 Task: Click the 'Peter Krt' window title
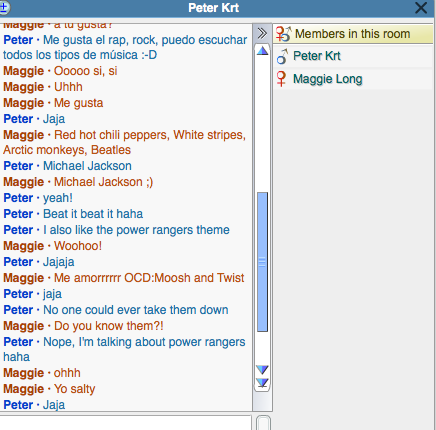coord(214,8)
